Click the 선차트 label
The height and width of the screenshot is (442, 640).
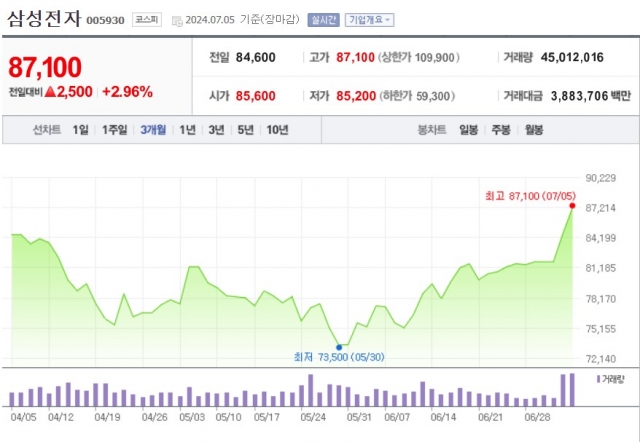[x=47, y=130]
